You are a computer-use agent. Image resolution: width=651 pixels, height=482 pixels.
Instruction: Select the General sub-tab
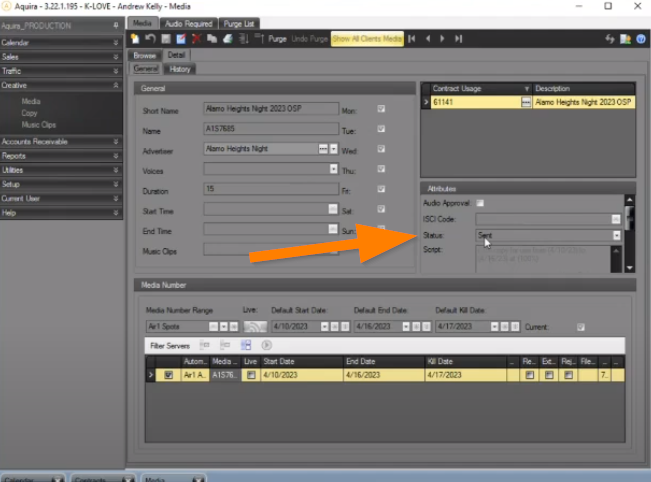click(x=146, y=69)
